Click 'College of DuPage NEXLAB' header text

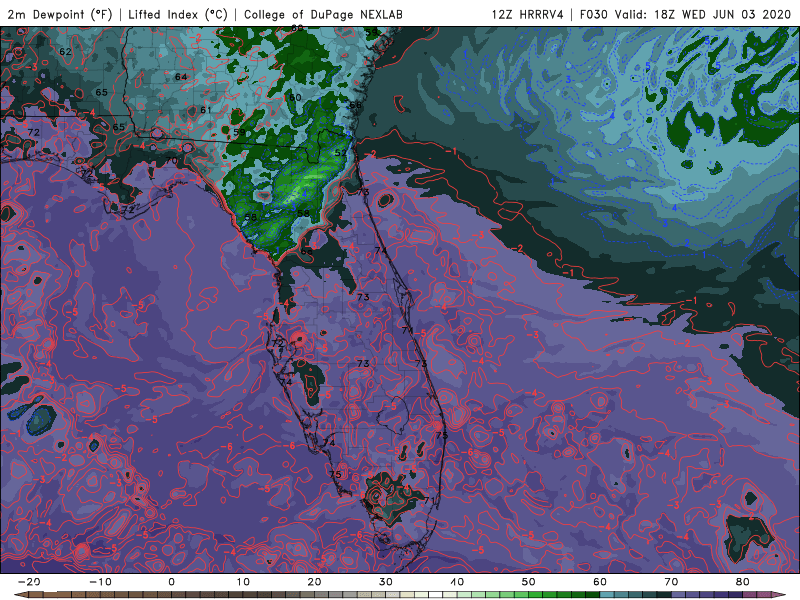pos(323,15)
